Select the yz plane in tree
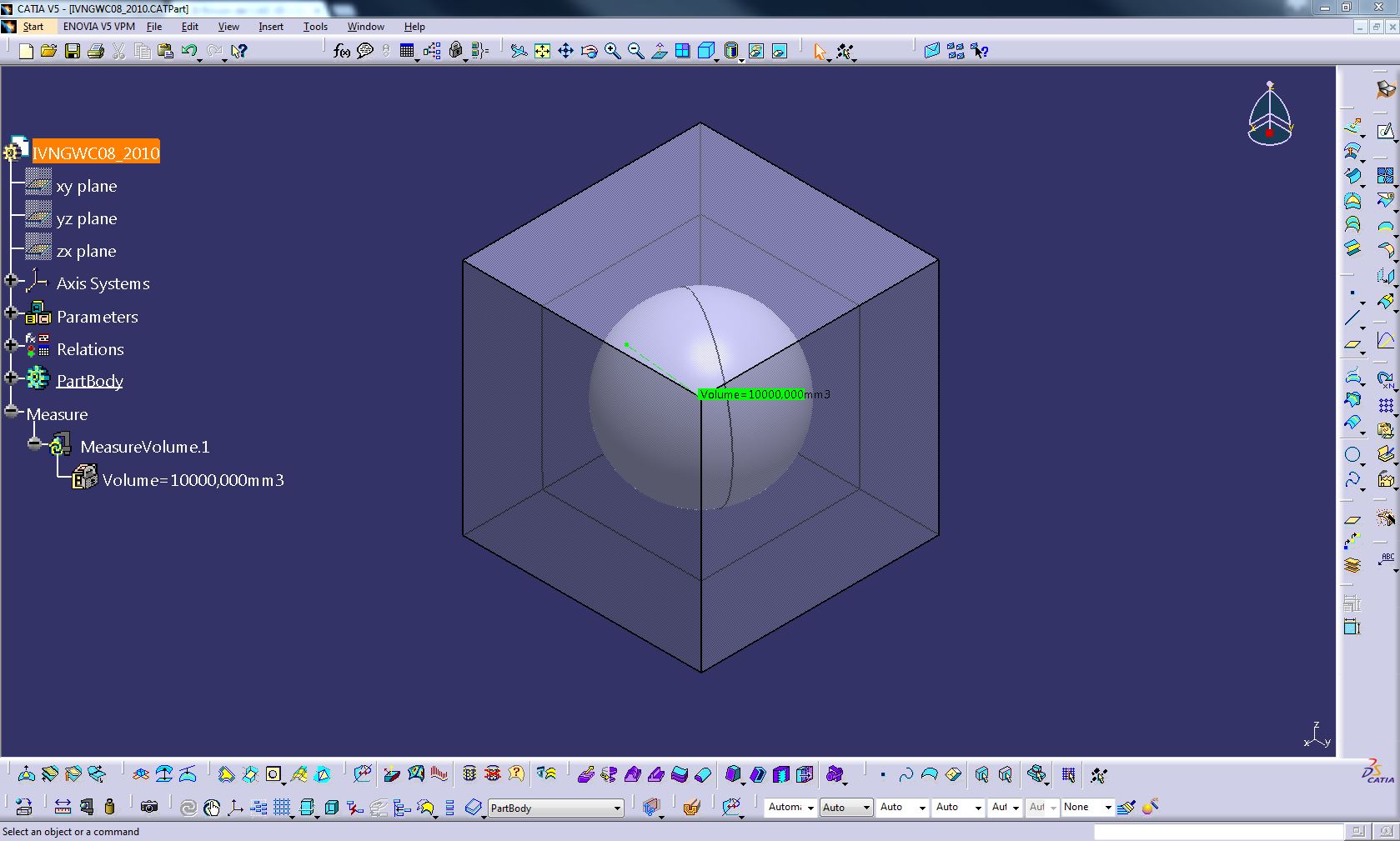 click(87, 218)
